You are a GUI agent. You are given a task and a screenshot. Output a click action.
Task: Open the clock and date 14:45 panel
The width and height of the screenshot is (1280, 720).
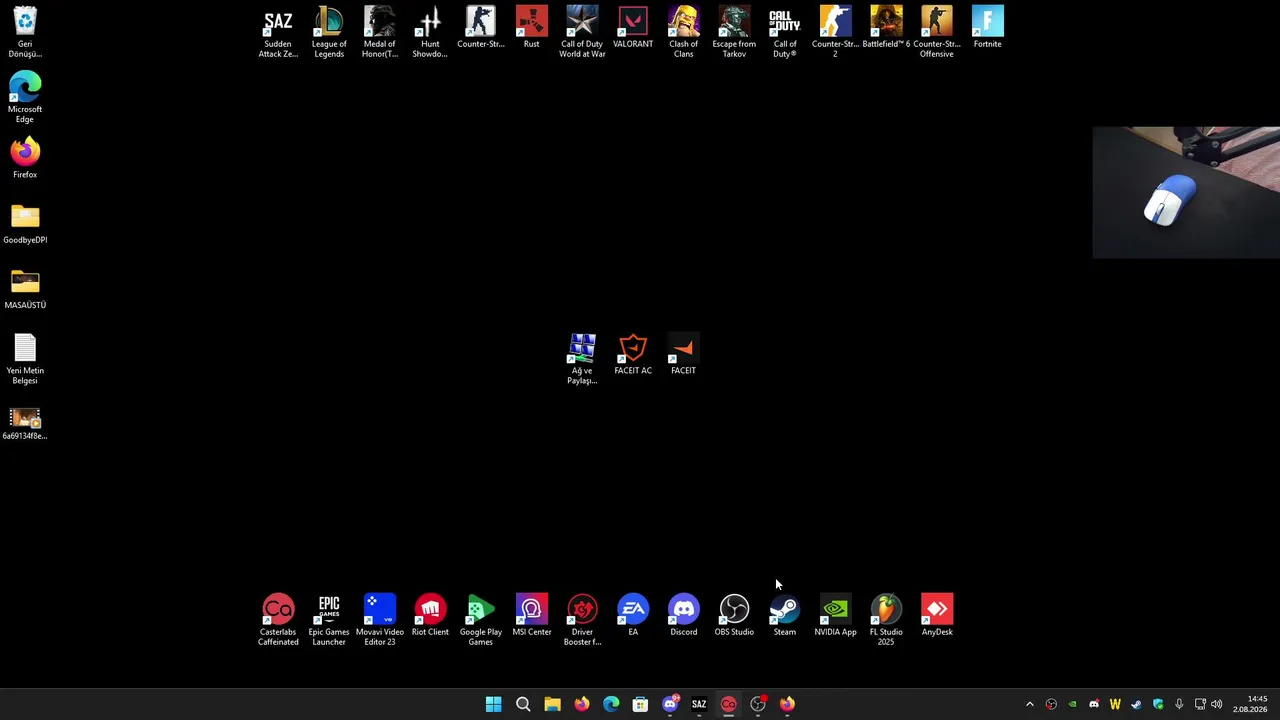click(x=1250, y=704)
